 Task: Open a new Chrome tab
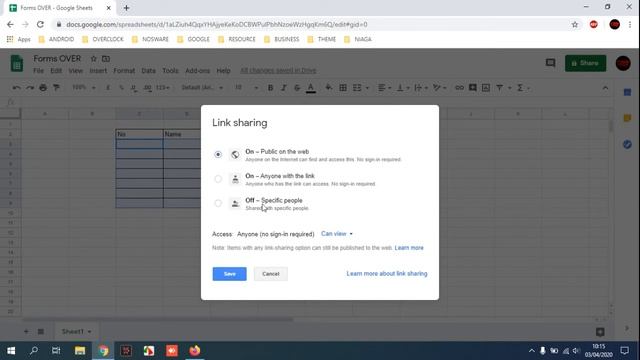coord(127,8)
